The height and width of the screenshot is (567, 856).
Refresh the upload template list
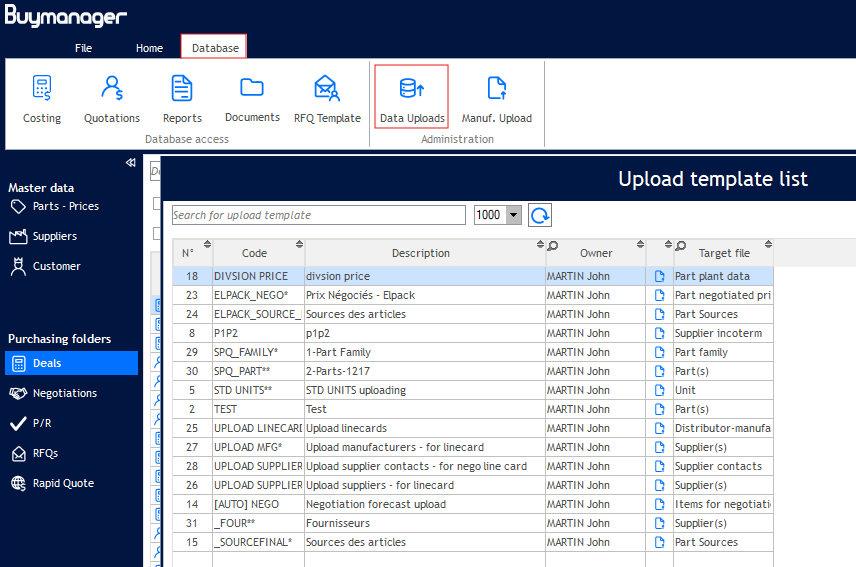coord(540,215)
